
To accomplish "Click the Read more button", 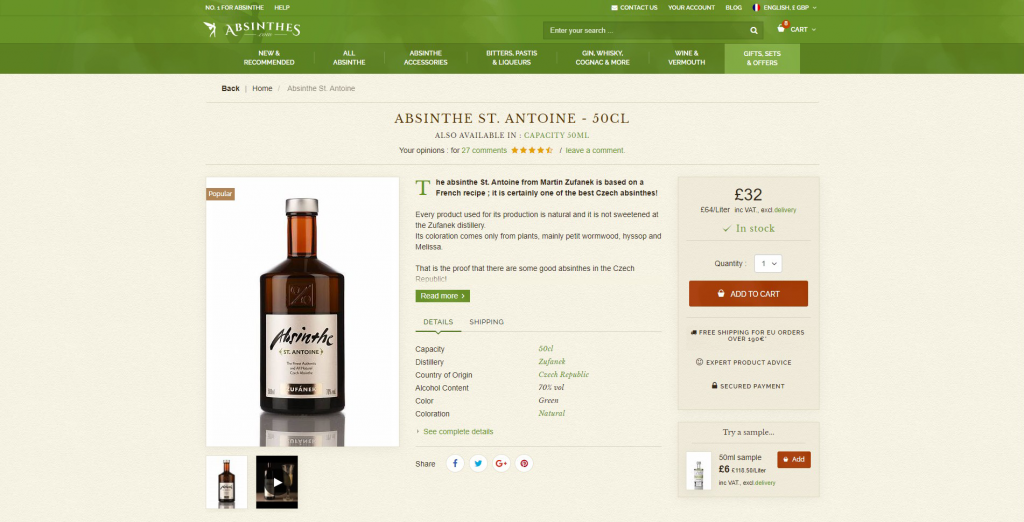I will pyautogui.click(x=442, y=296).
